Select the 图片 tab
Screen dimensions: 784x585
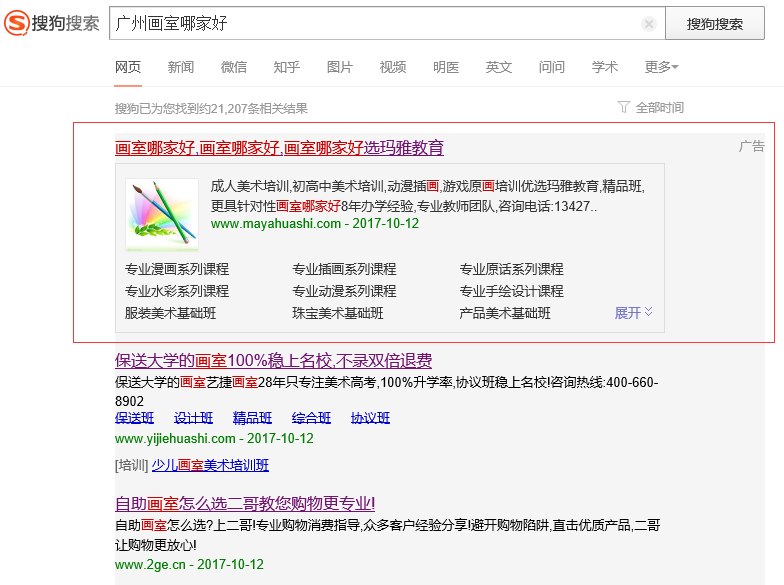coord(340,67)
